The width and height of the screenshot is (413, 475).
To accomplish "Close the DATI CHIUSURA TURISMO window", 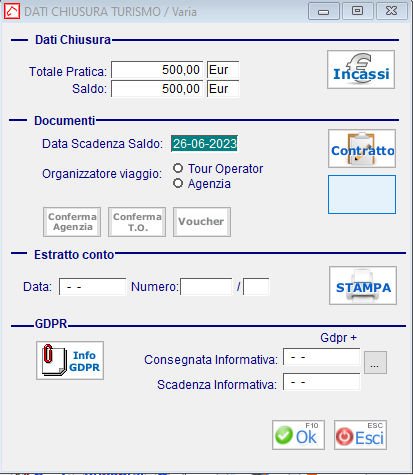I will point(392,11).
